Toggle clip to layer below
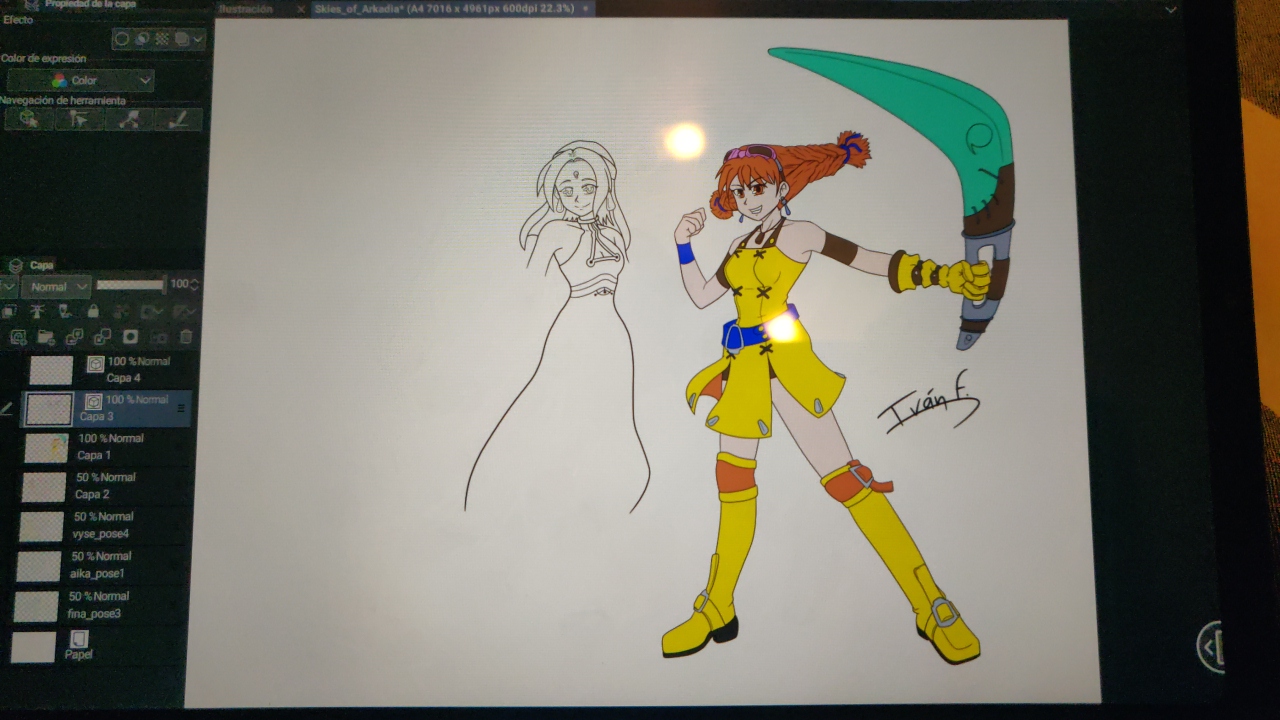 pyautogui.click(x=9, y=312)
